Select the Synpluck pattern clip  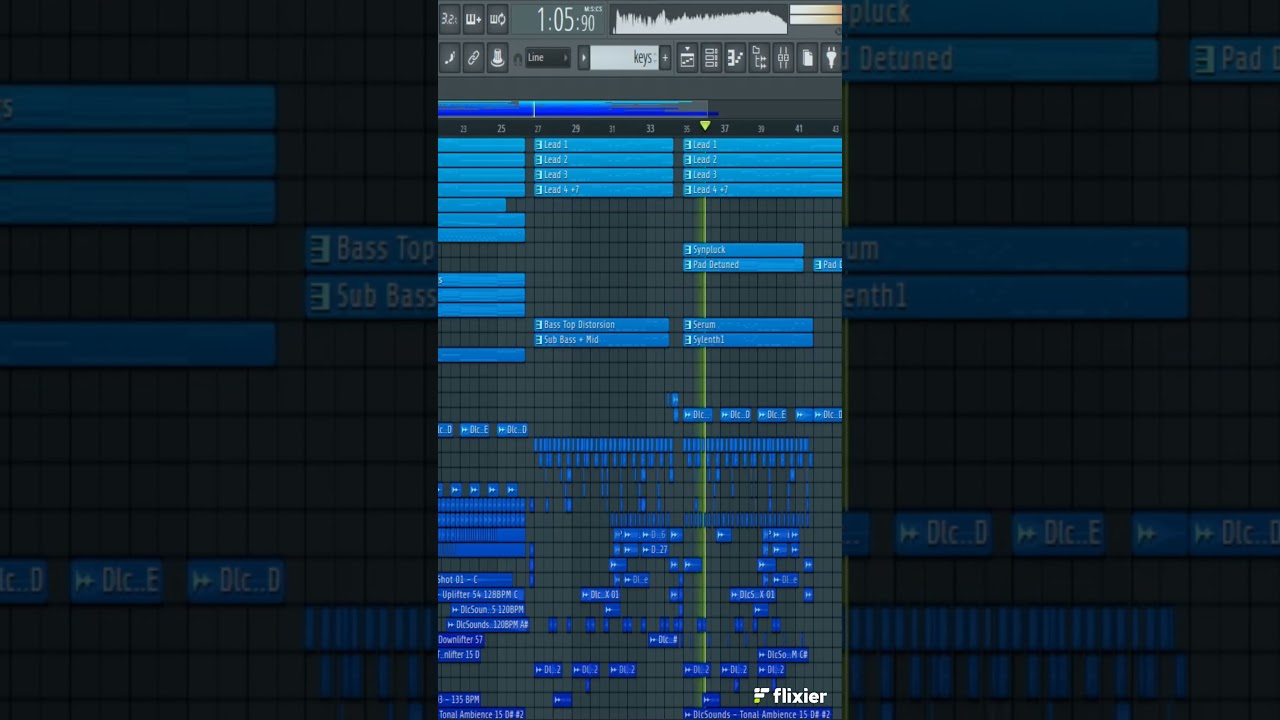[x=743, y=249]
